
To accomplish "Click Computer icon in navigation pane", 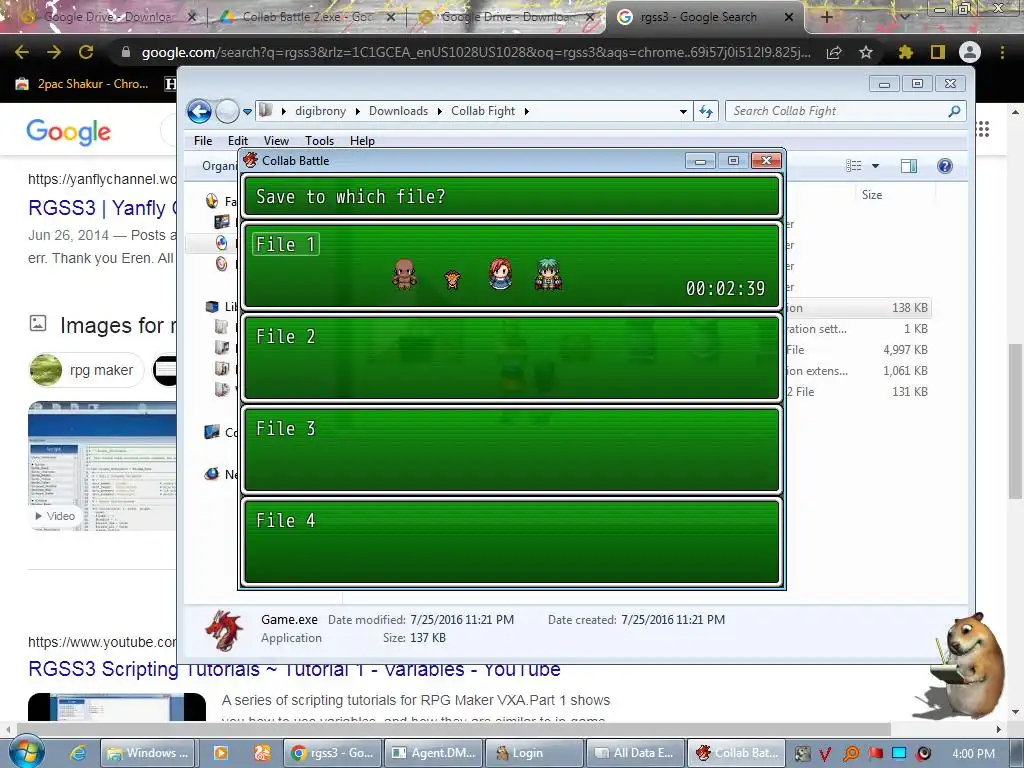I will click(x=212, y=432).
